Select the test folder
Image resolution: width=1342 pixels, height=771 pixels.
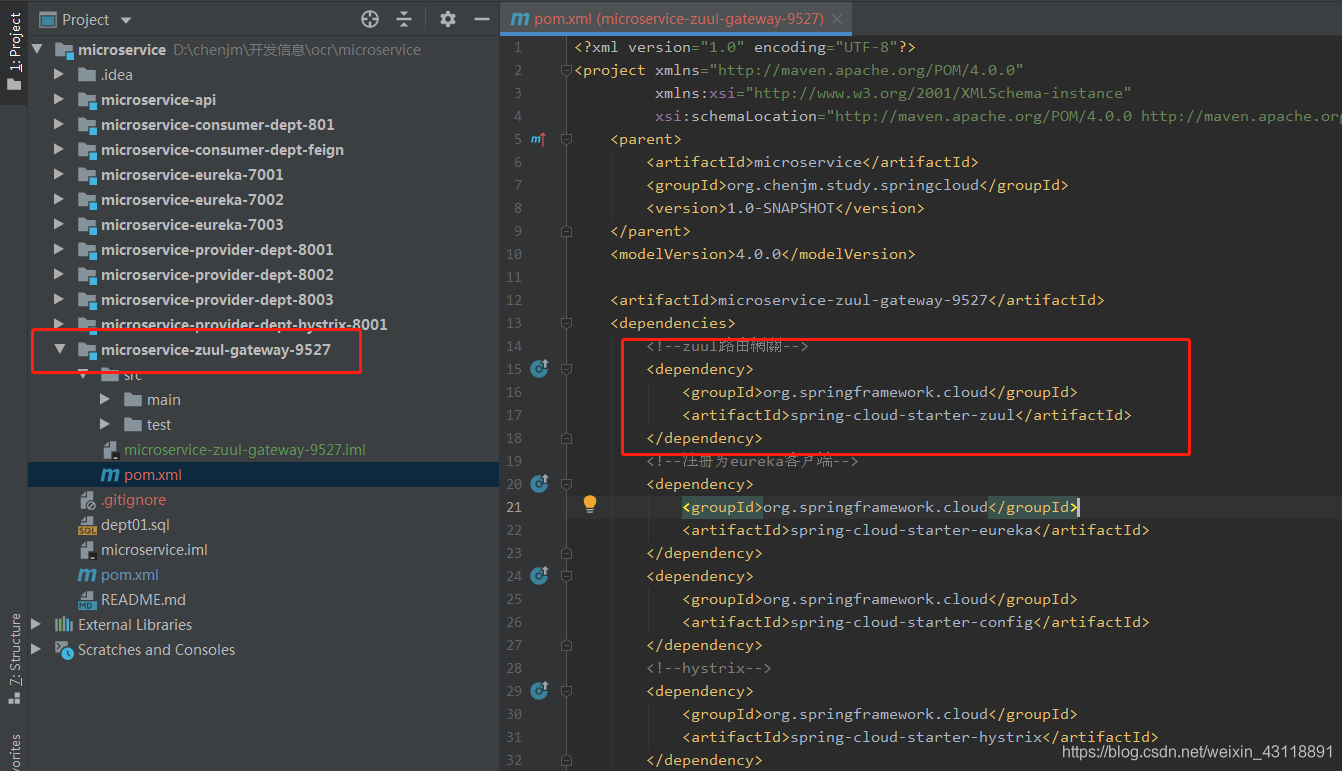[x=159, y=425]
